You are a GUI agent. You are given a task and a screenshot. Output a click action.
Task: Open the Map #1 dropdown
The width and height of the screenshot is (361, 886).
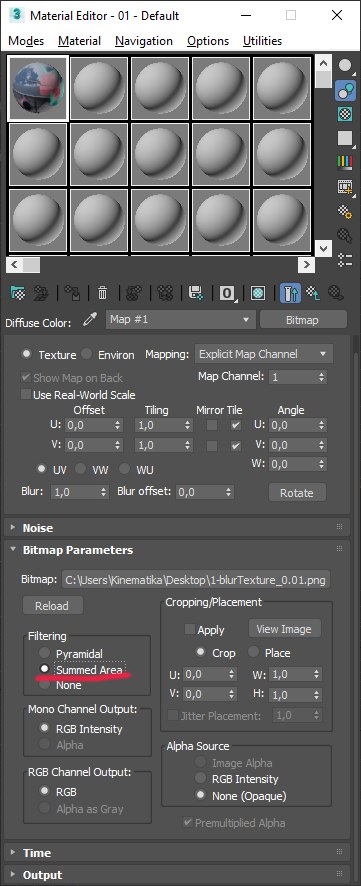click(181, 320)
